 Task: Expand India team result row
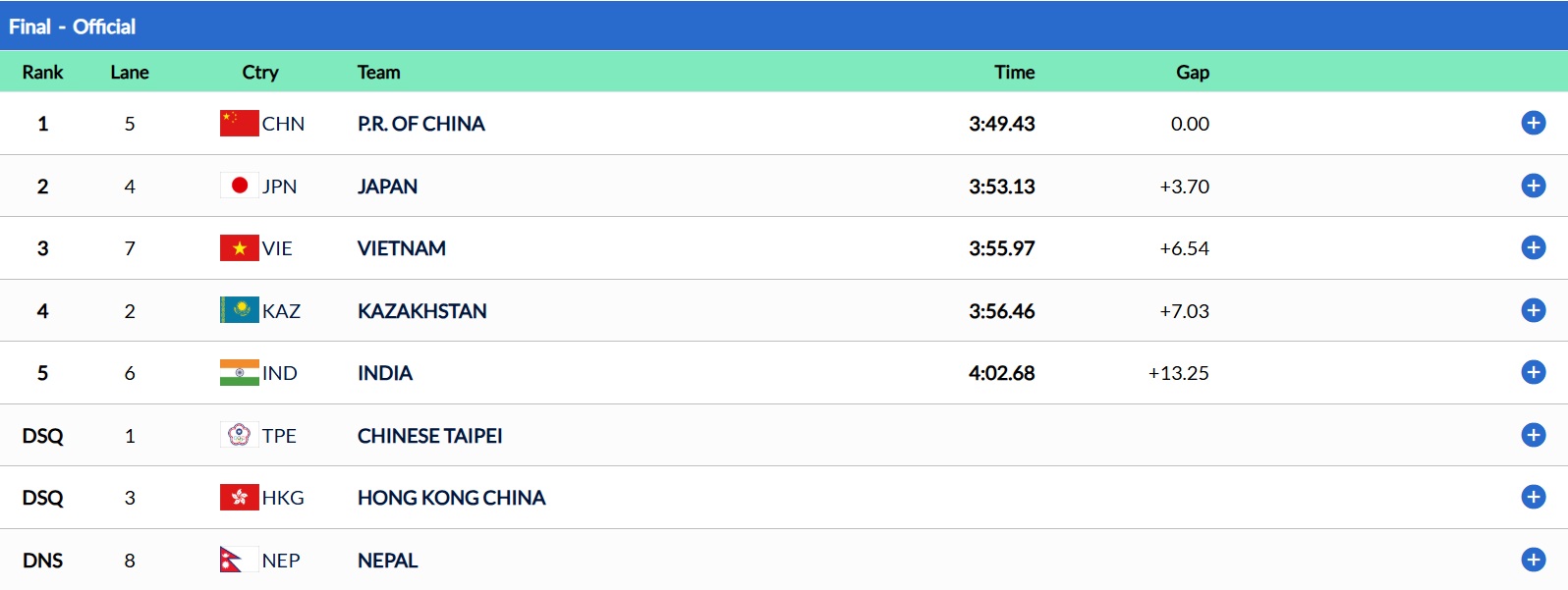pos(1533,372)
